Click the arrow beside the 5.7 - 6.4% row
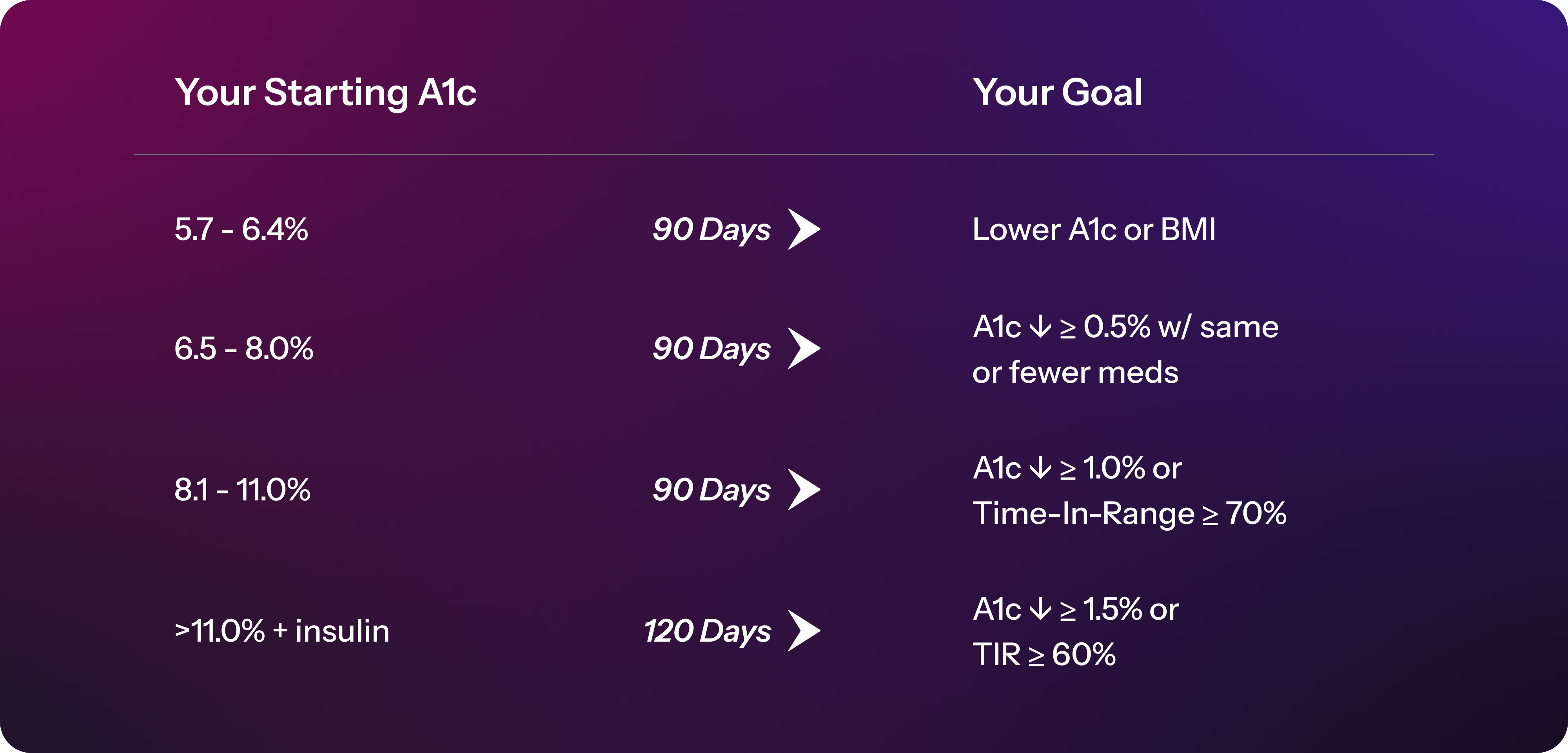1568x753 pixels. [x=804, y=229]
